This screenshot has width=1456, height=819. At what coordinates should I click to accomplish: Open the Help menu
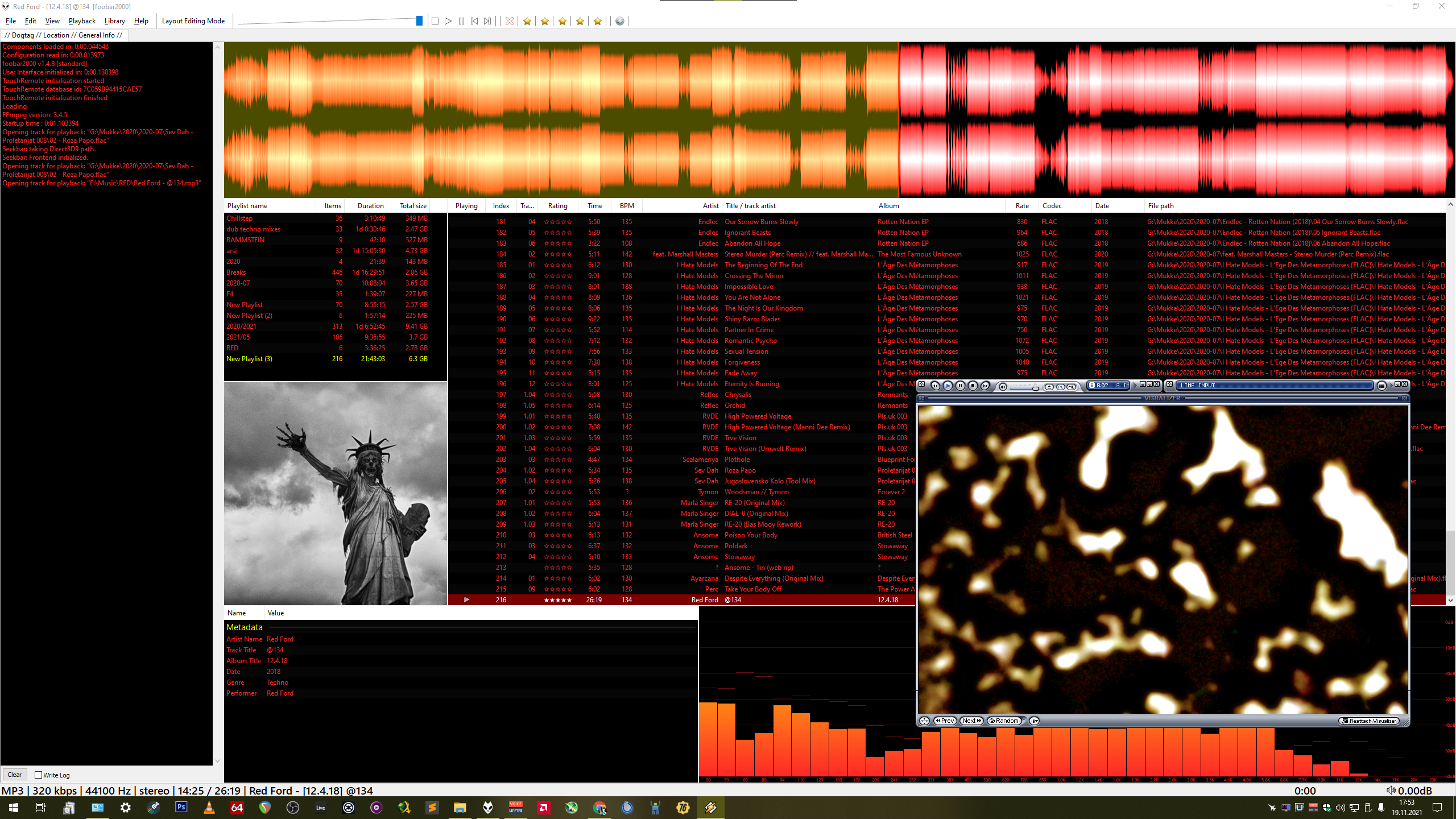(141, 21)
